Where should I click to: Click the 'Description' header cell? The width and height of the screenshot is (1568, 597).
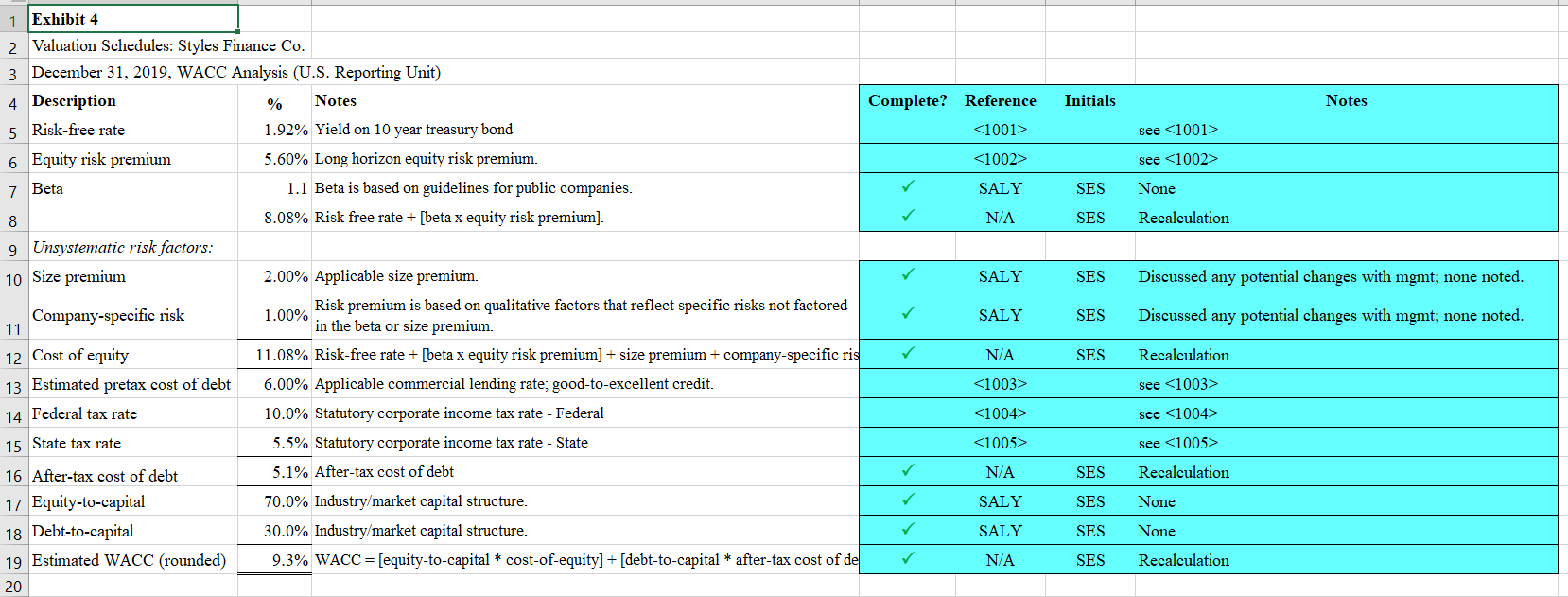133,100
